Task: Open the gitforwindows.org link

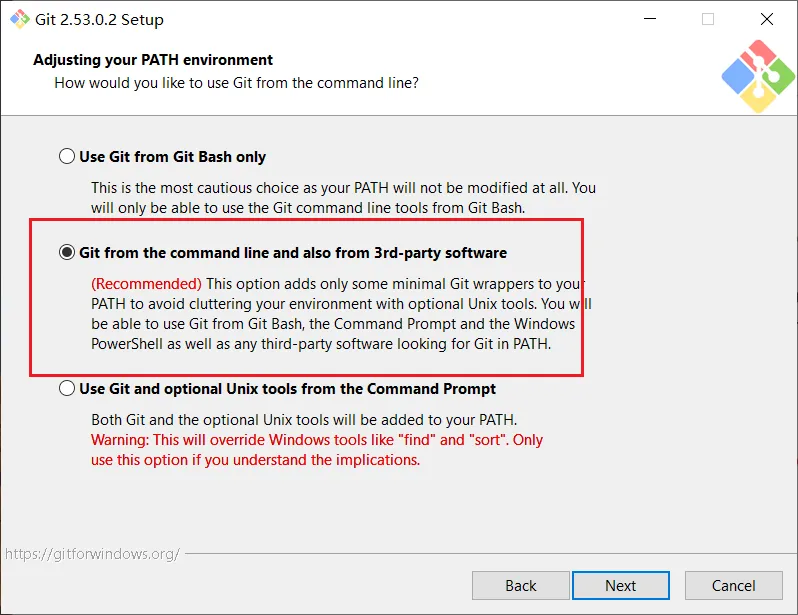Action: pyautogui.click(x=92, y=553)
